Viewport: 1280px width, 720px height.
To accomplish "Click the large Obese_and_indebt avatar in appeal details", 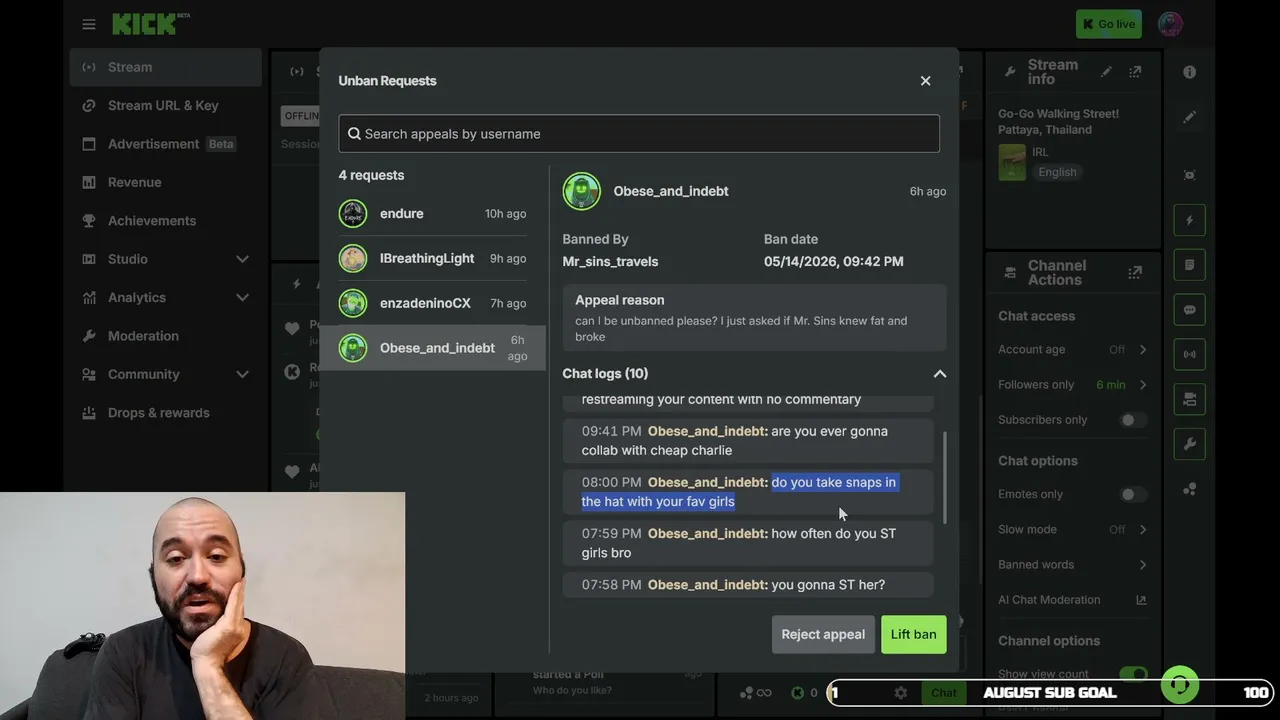I will tap(581, 191).
